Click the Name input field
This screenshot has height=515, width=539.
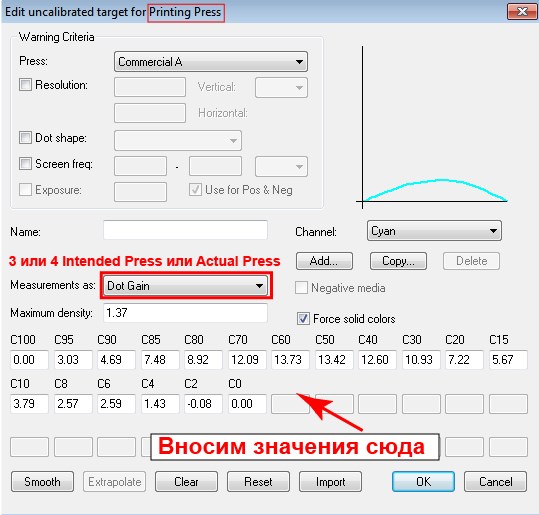pyautogui.click(x=185, y=230)
